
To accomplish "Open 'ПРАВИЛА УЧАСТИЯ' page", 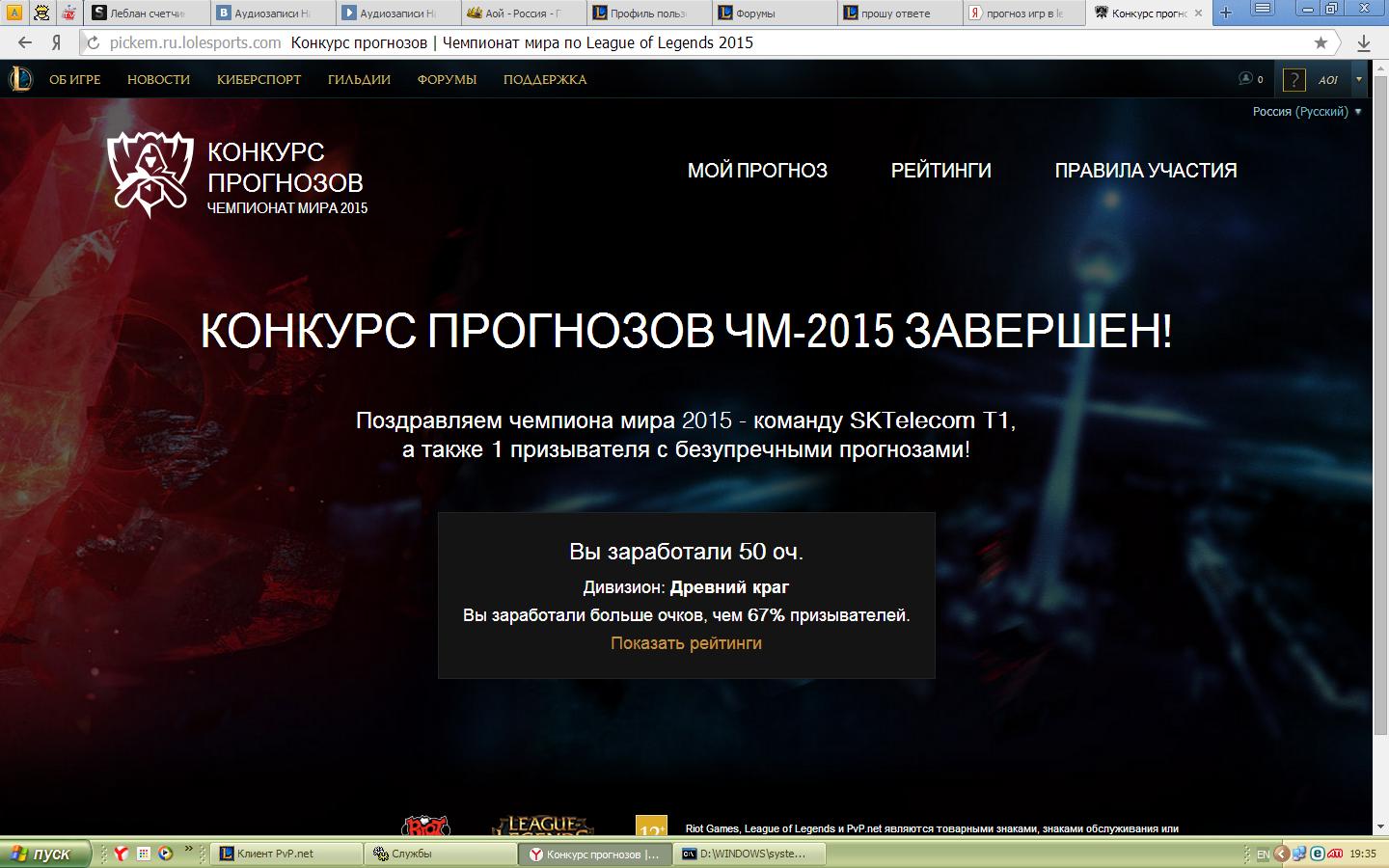I will pos(1146,171).
